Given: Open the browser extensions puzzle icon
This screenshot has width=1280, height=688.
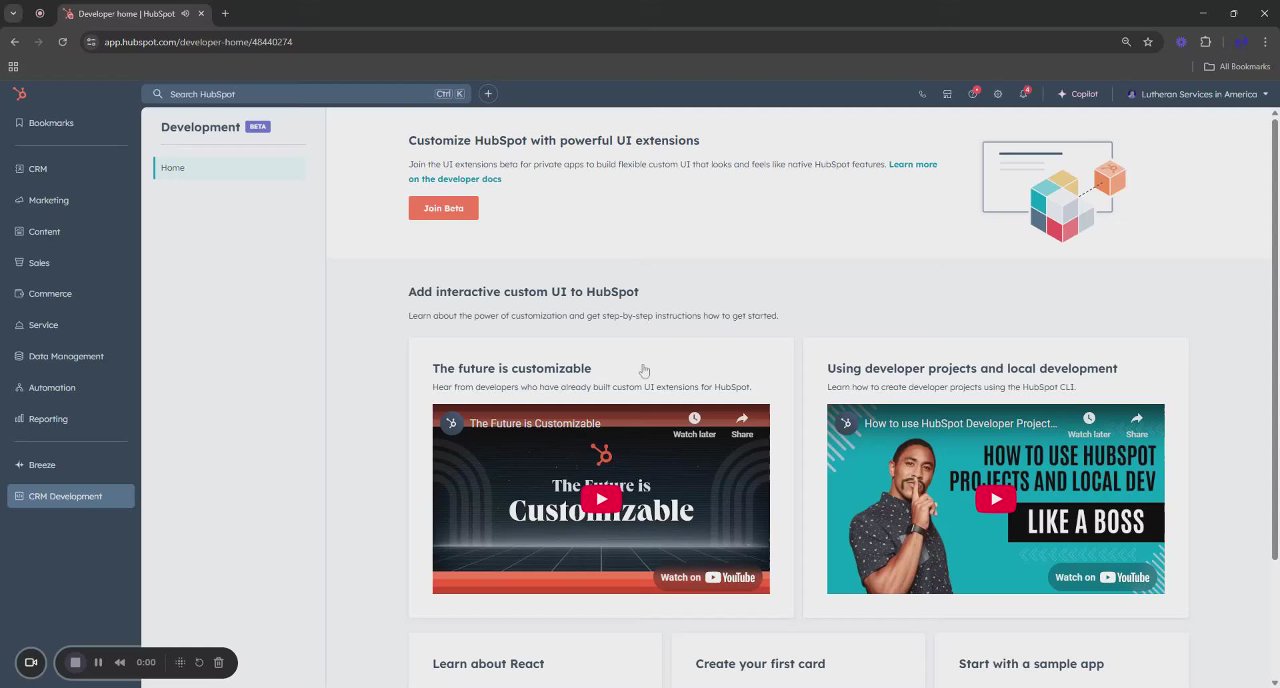Looking at the screenshot, I should (1205, 42).
